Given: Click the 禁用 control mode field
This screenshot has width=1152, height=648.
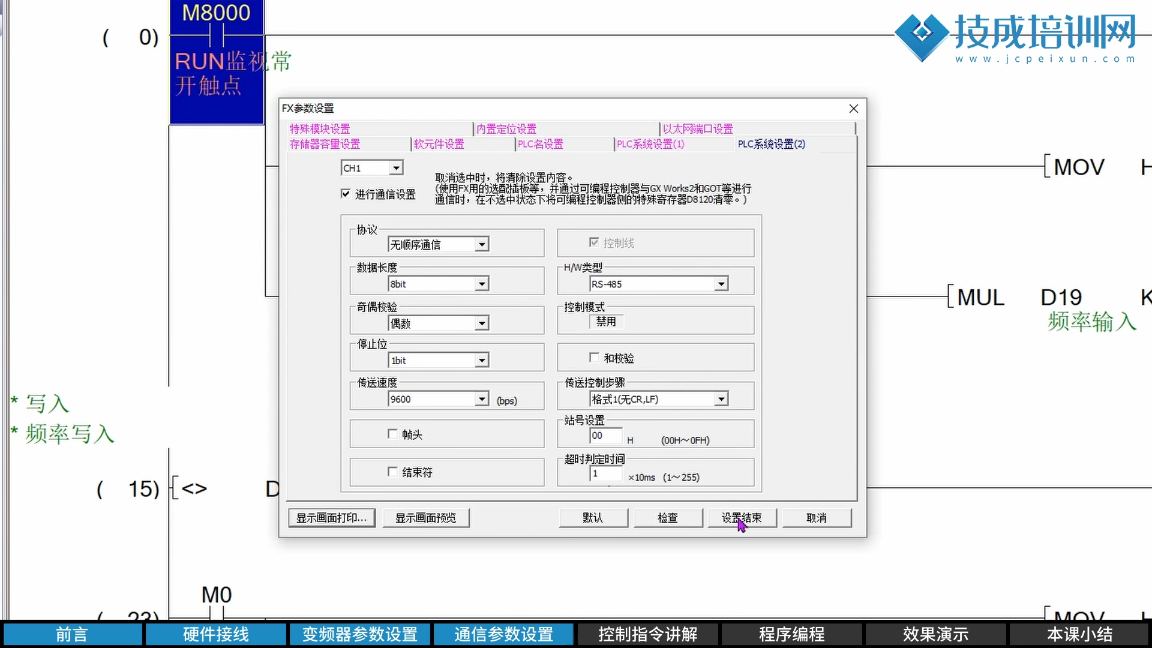Looking at the screenshot, I should (x=606, y=322).
